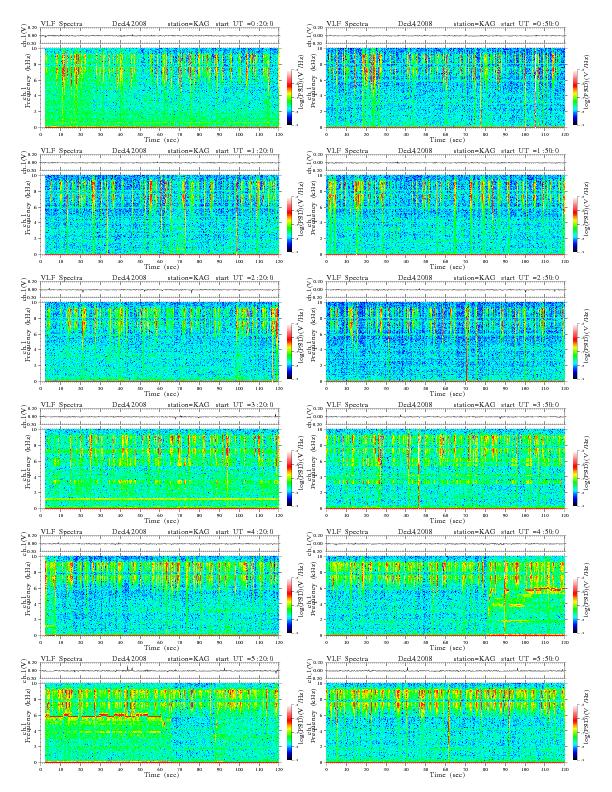The width and height of the screenshot is (612, 792).
Task: Click the PSD color bar of the 5:50:0 plot
Action: pos(576,732)
